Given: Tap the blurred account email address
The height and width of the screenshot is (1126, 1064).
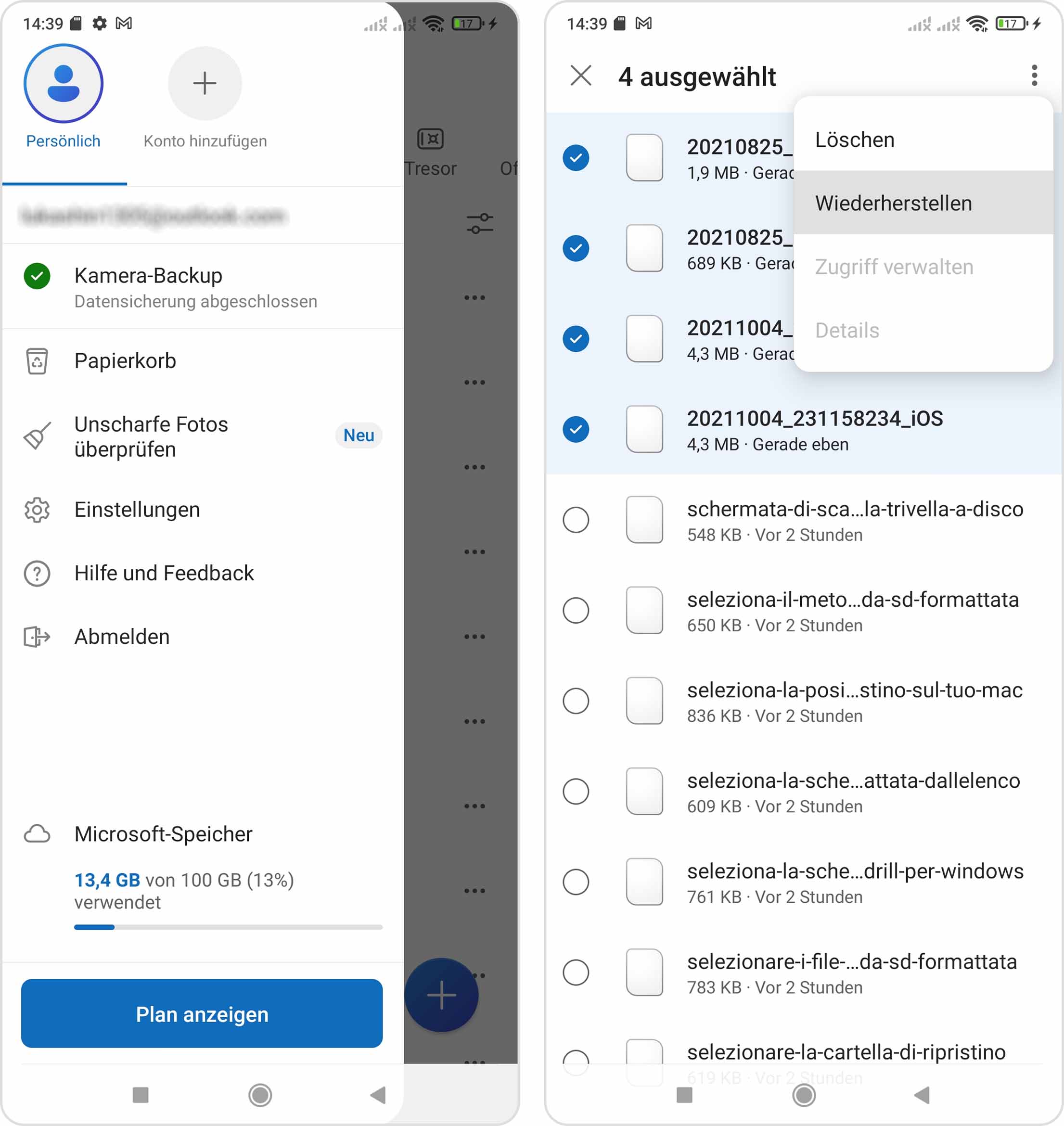Looking at the screenshot, I should point(153,216).
